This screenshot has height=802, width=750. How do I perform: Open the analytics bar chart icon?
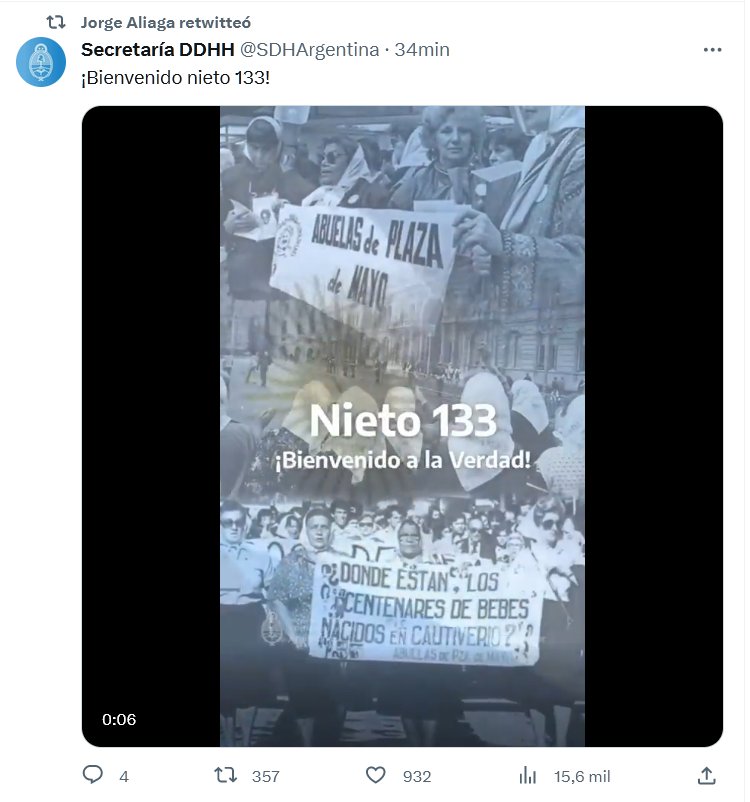pos(527,776)
